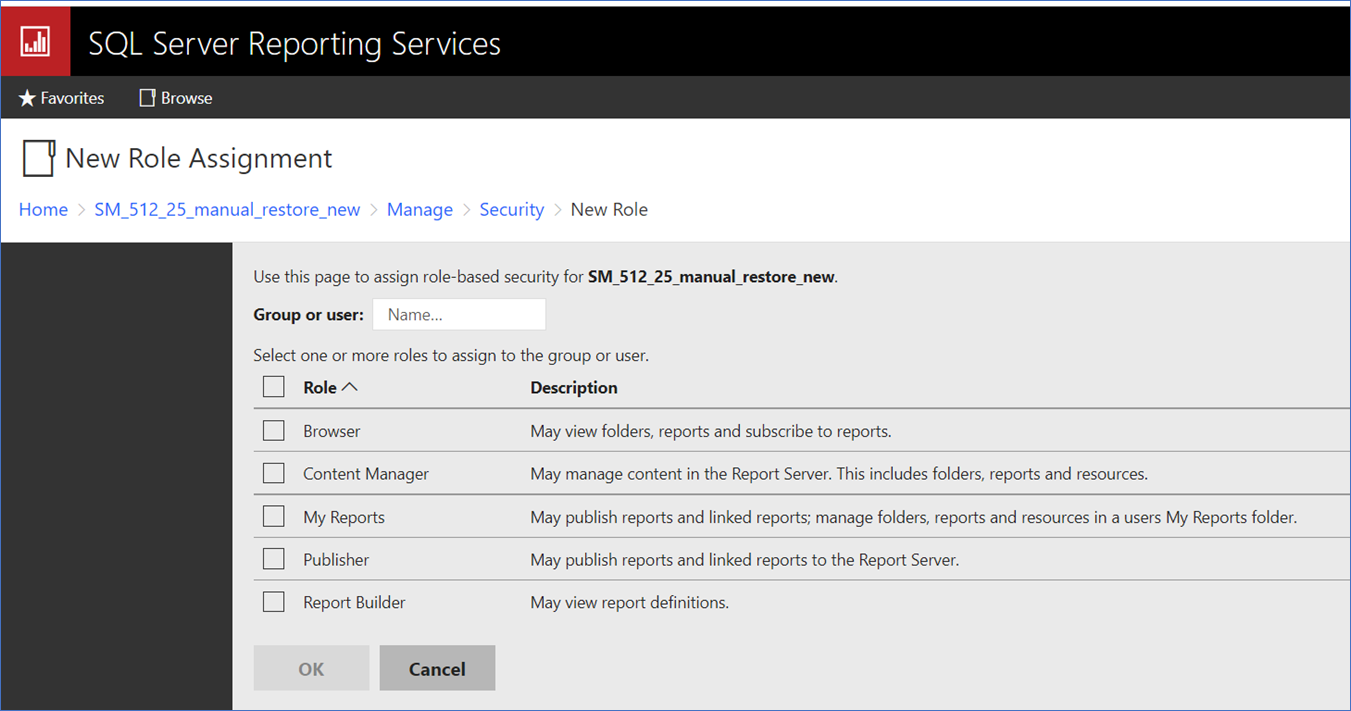Check the My Reports role
Screen dimensions: 1351x711
click(273, 516)
